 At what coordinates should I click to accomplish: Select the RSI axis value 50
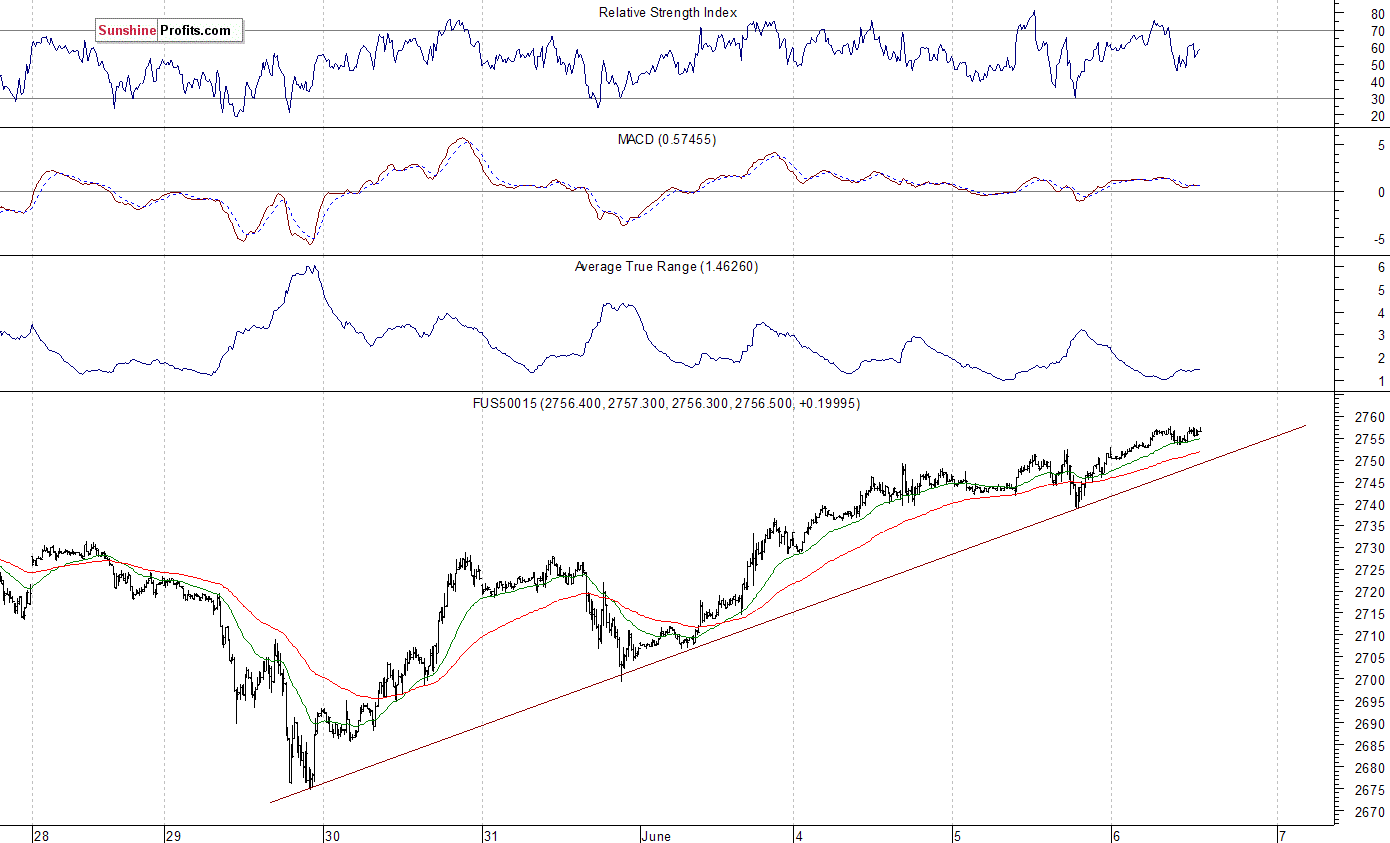pos(1377,65)
